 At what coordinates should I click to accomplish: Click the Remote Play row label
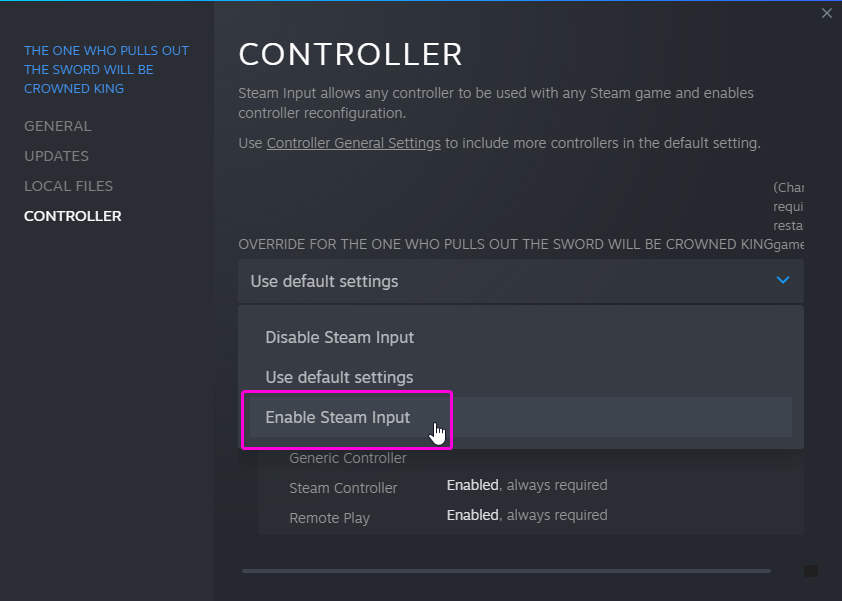[x=329, y=518]
